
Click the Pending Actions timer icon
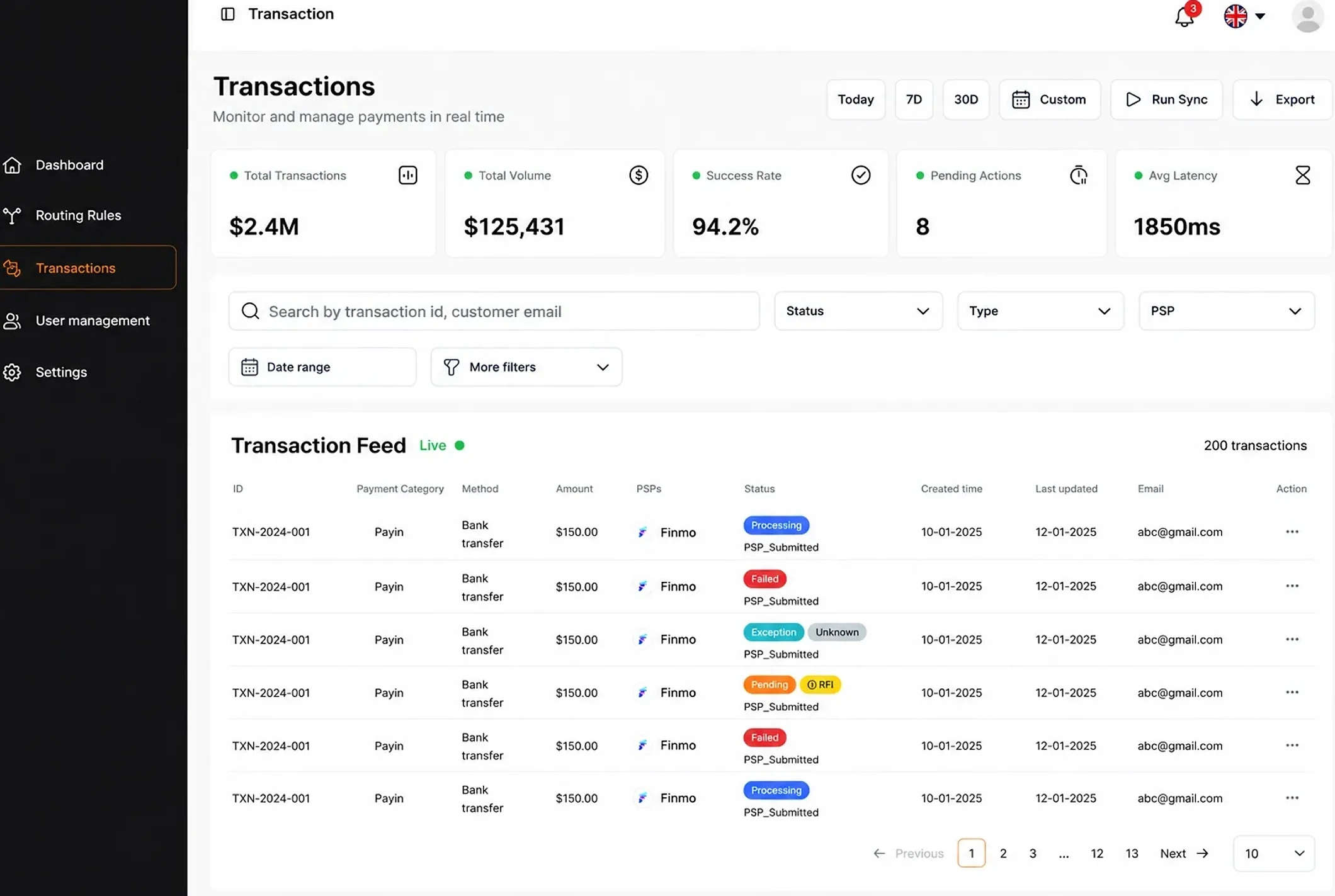(1079, 175)
